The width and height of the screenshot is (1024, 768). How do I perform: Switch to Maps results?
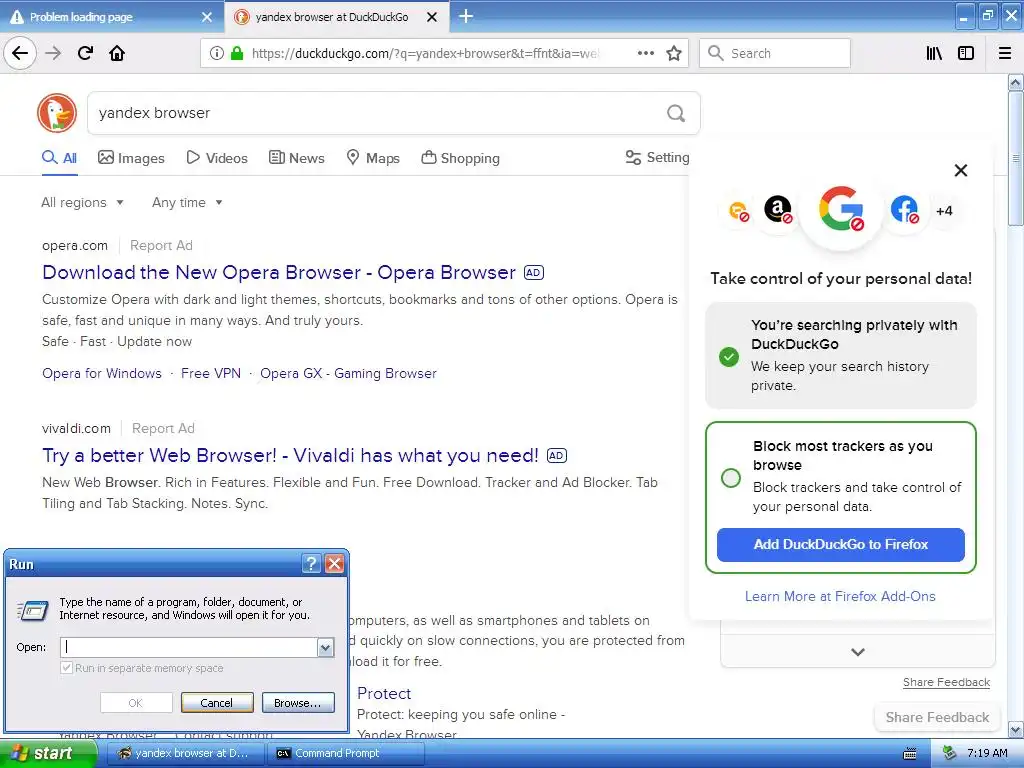[373, 158]
